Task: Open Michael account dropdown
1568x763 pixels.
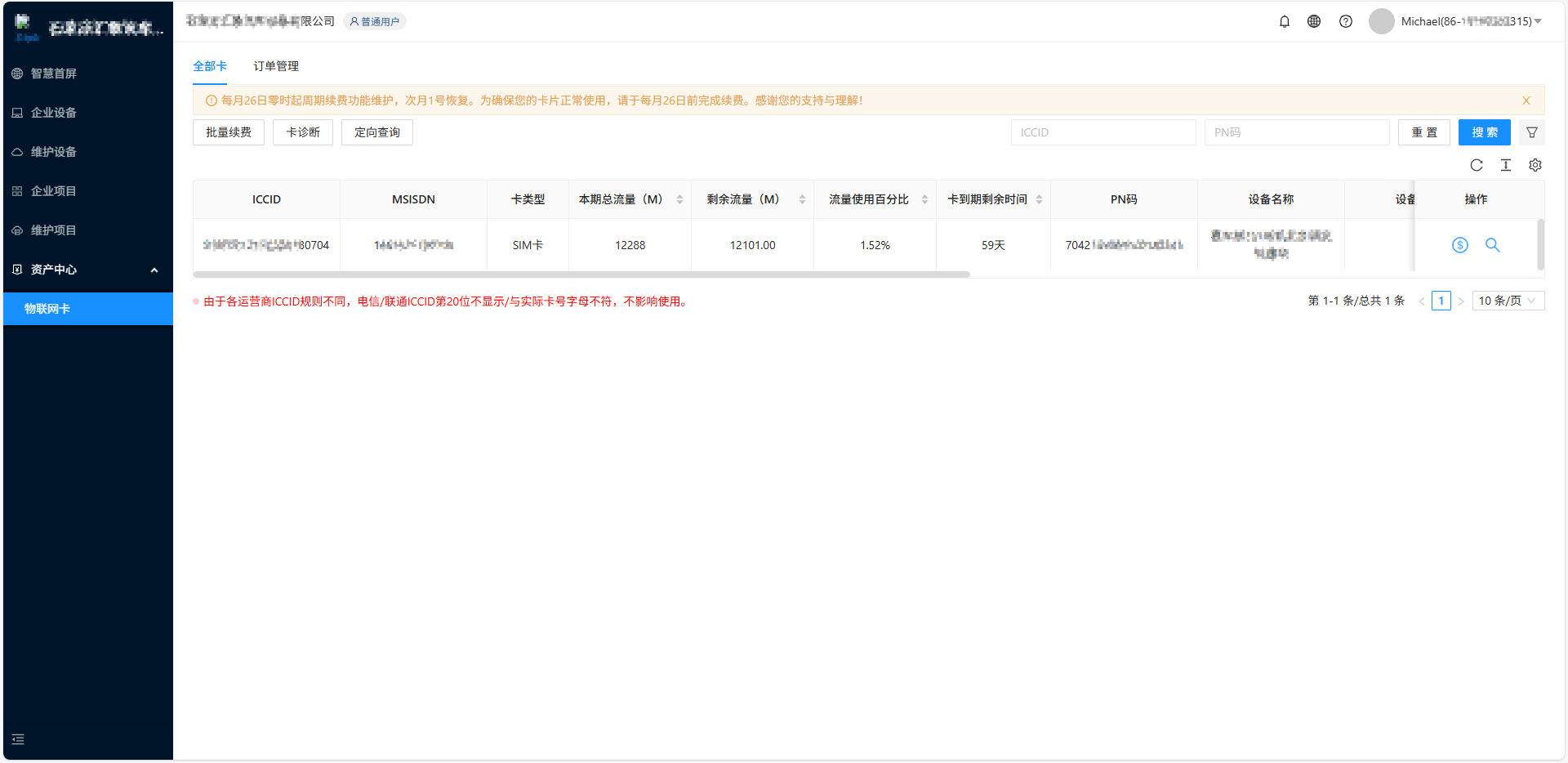Action: [x=1472, y=21]
